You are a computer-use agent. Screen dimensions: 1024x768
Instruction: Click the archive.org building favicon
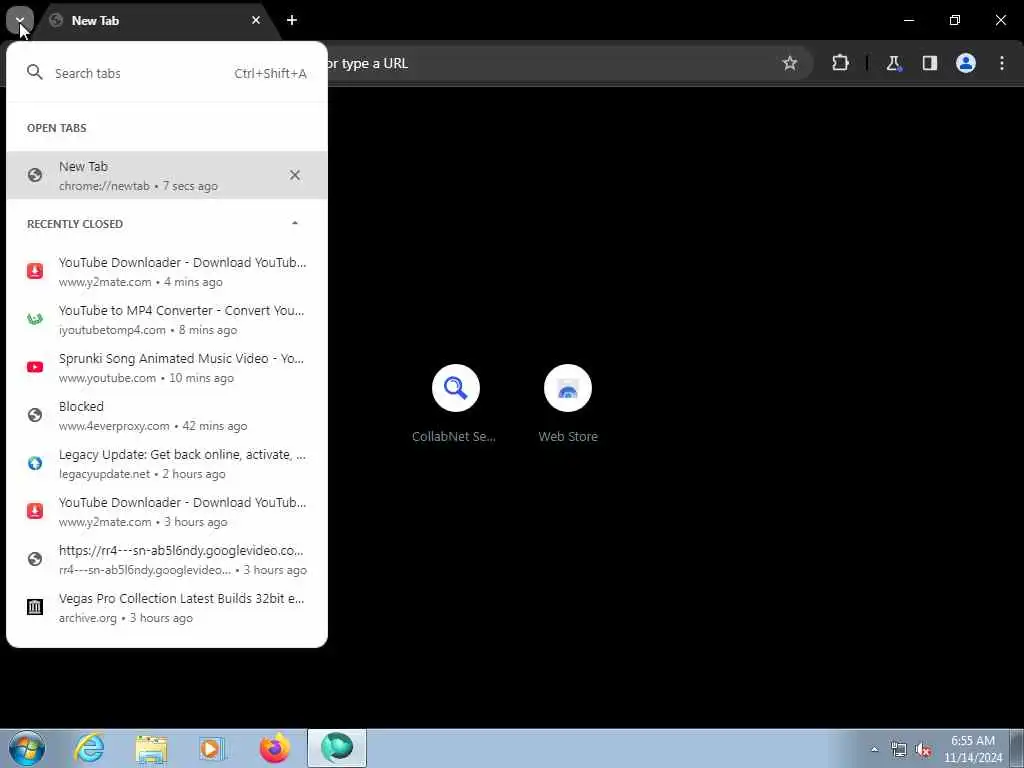pyautogui.click(x=35, y=607)
